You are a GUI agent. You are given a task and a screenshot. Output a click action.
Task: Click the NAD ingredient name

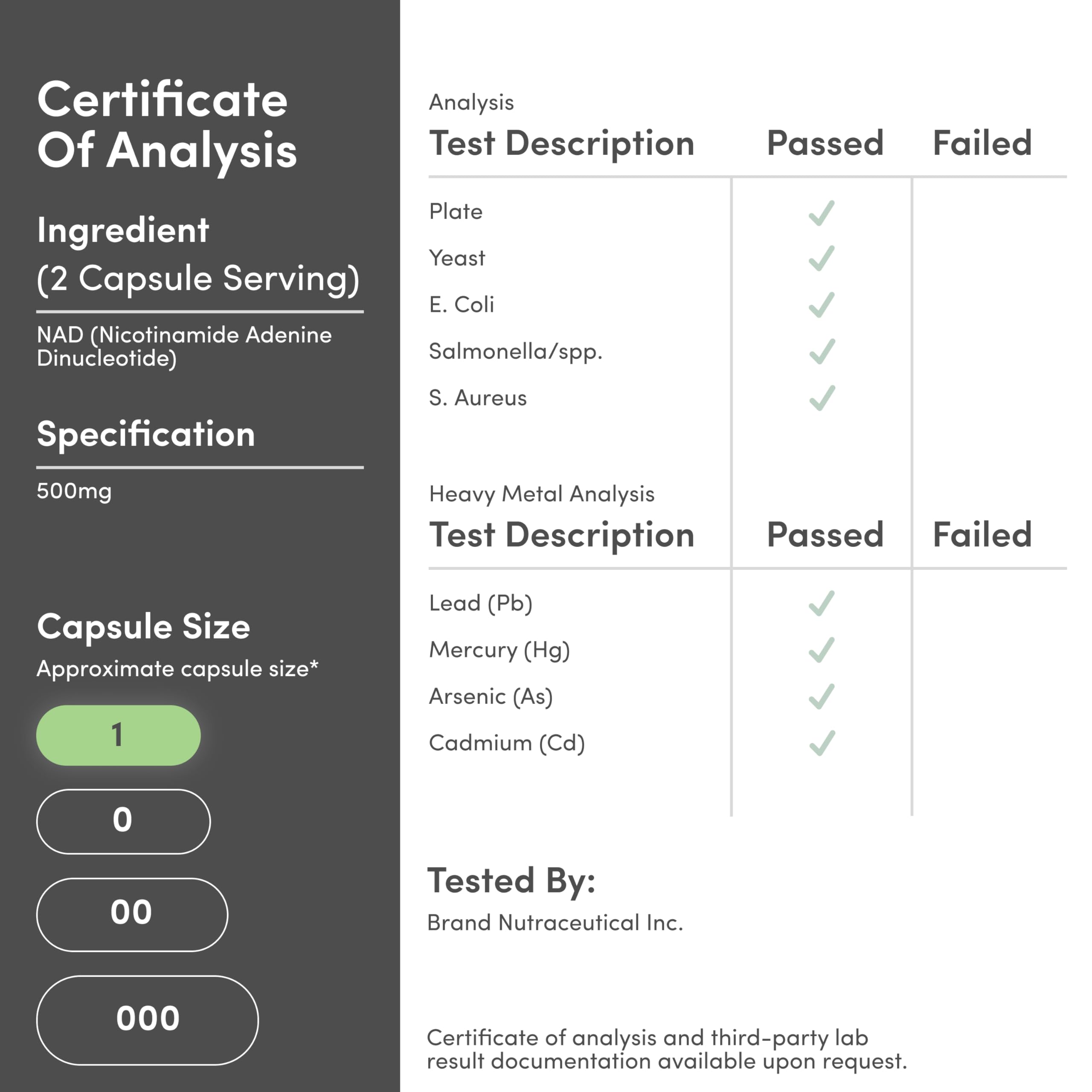[x=184, y=346]
